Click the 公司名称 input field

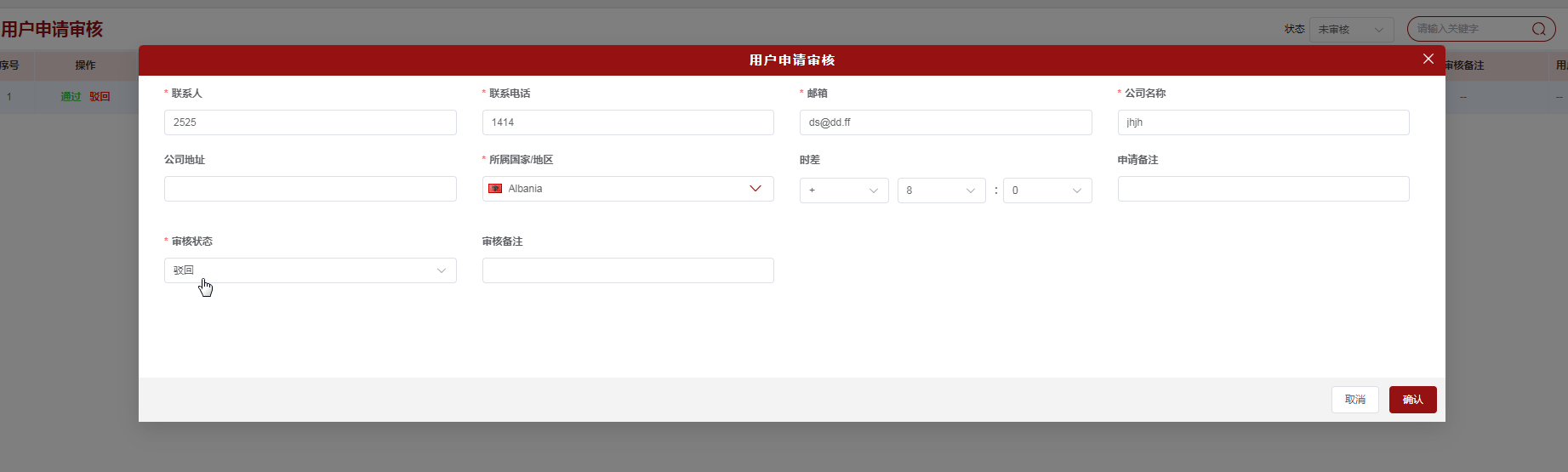coord(1263,122)
